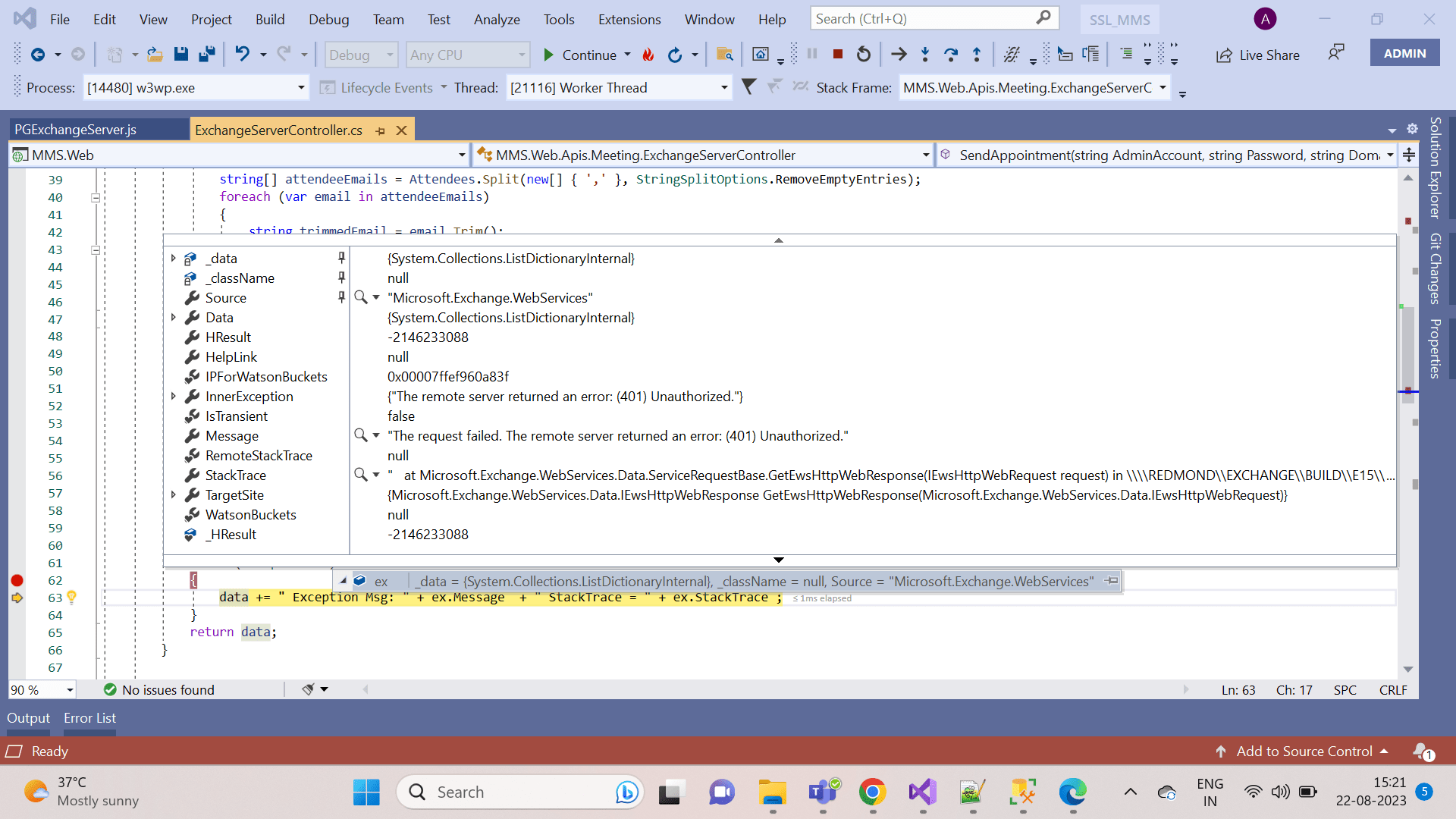Viewport: 1456px width, 819px height.
Task: Start a Live Share session
Action: point(1257,54)
